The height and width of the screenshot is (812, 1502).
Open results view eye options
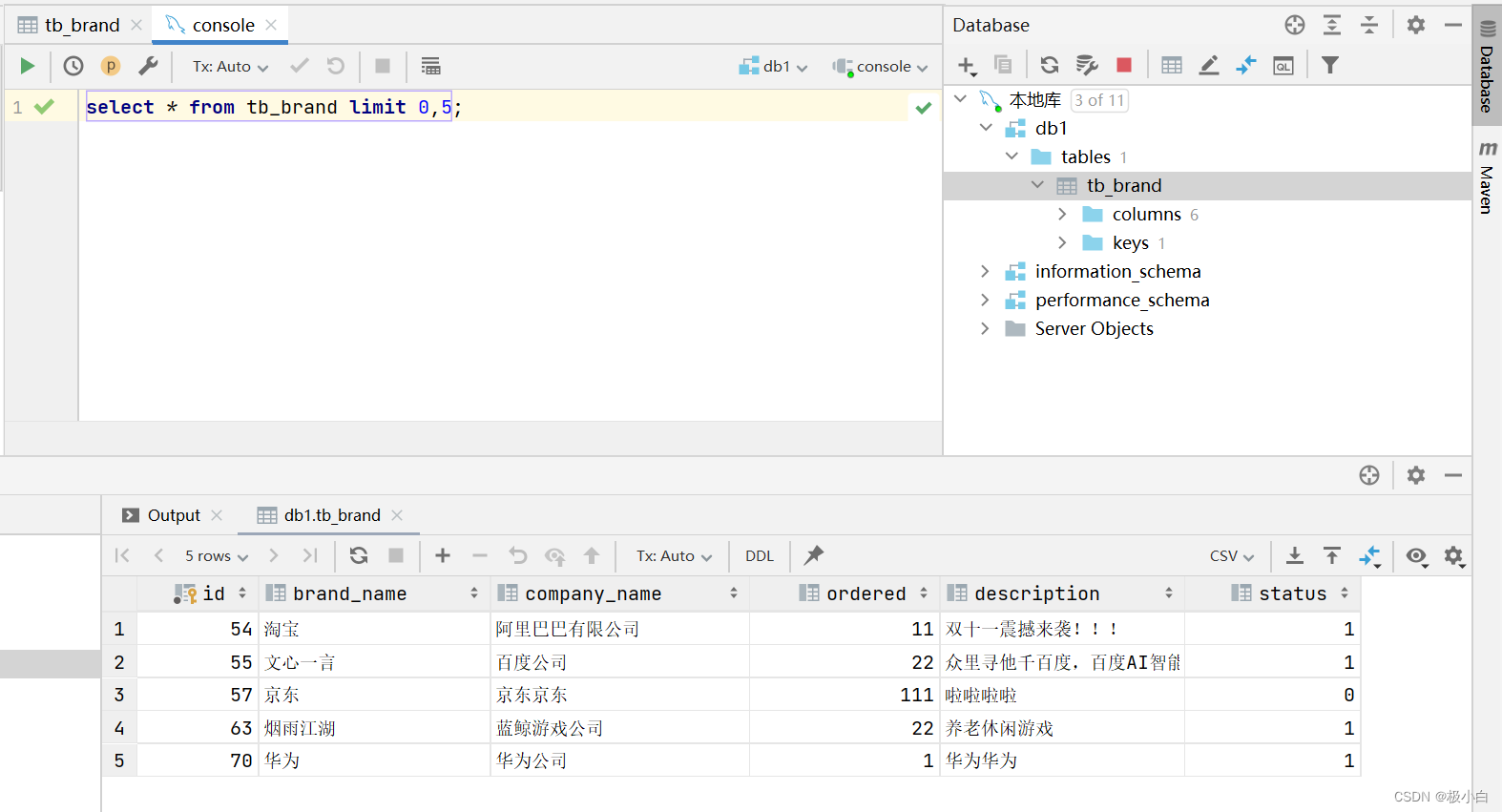click(x=1417, y=555)
